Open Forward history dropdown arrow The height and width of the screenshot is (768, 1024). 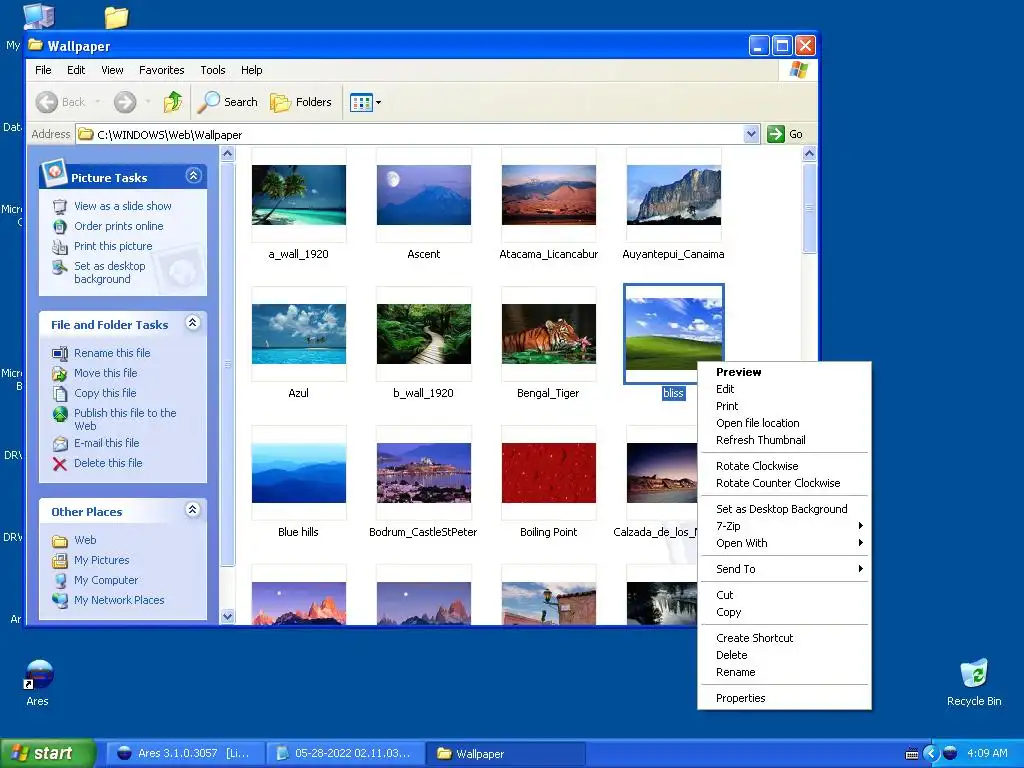148,102
